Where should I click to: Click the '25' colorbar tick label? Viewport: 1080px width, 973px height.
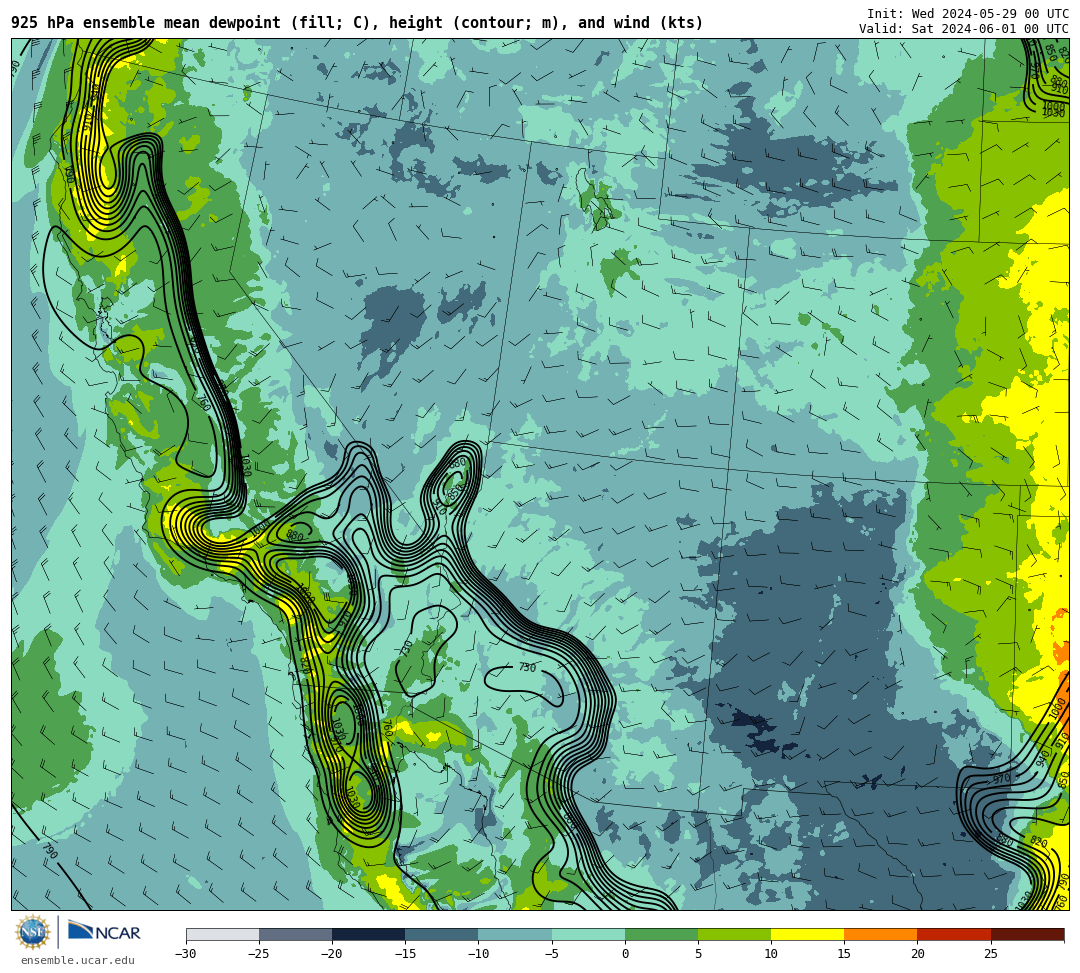(990, 954)
